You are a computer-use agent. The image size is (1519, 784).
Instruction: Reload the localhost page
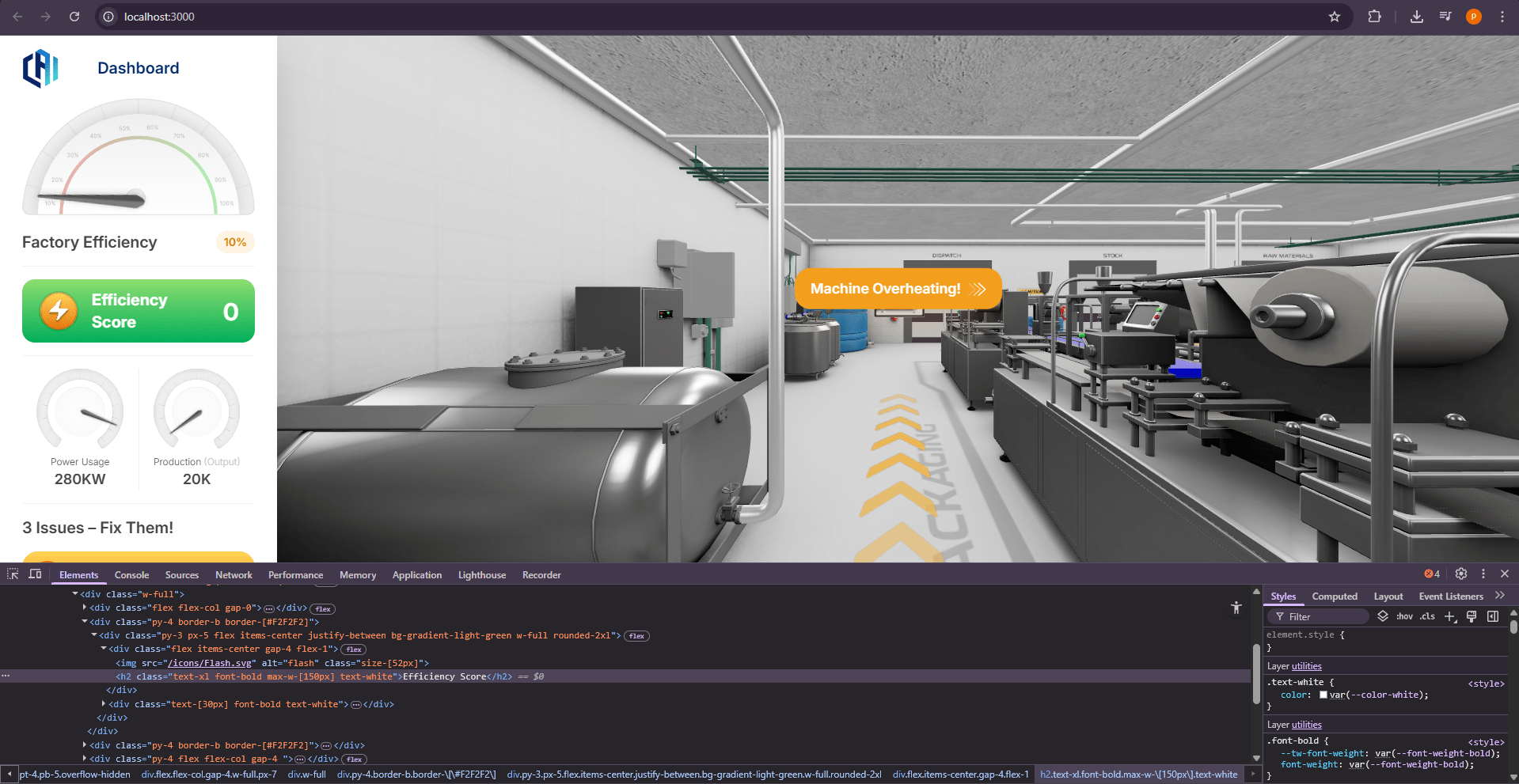coord(74,17)
